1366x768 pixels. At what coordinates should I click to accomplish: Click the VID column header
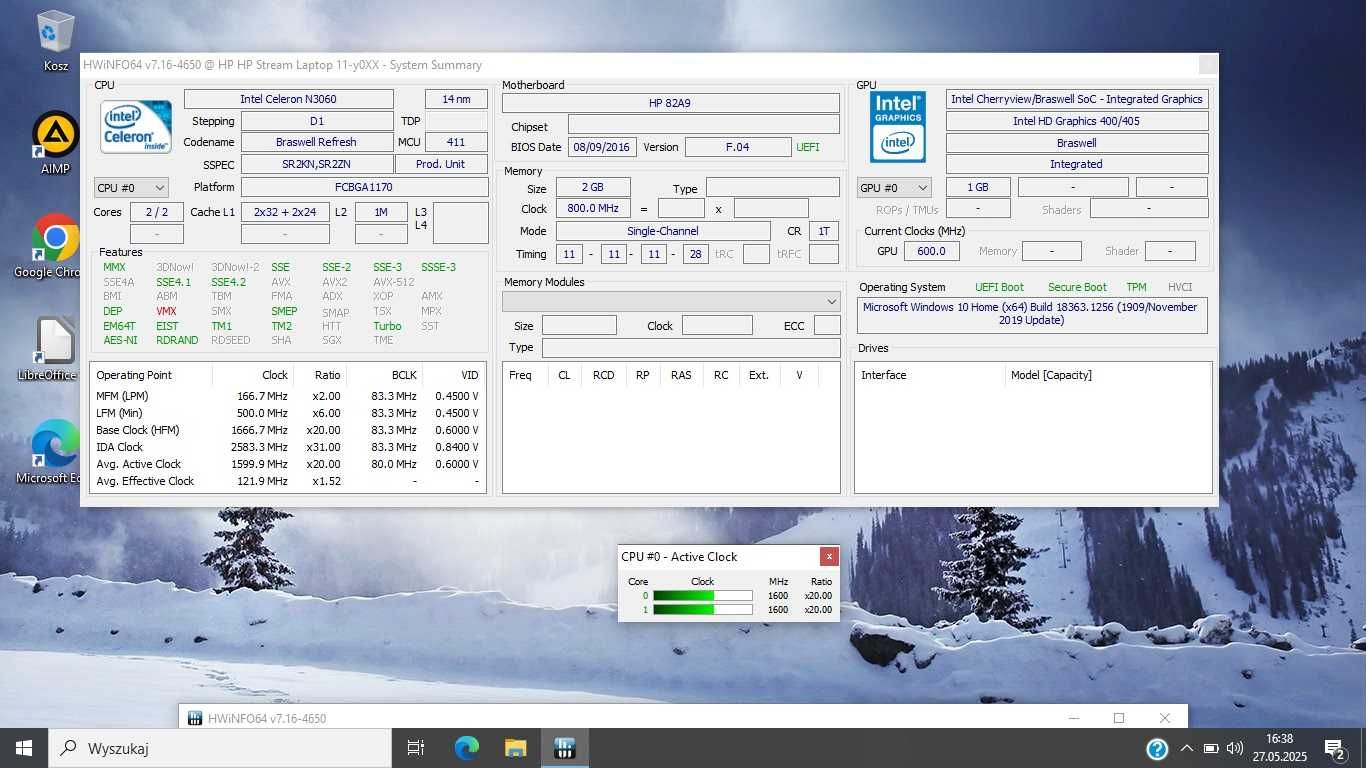453,375
